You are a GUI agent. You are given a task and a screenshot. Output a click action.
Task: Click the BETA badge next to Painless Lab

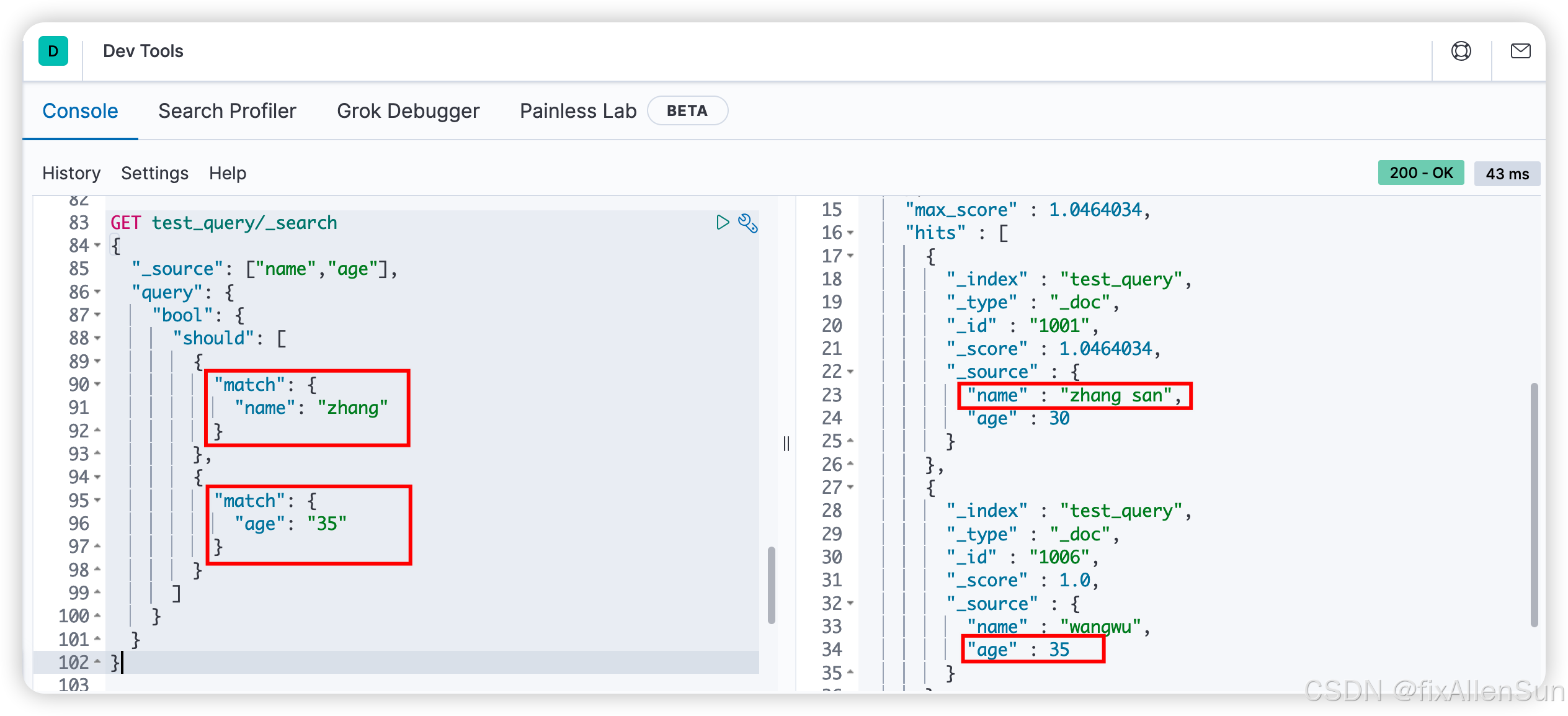pos(687,110)
